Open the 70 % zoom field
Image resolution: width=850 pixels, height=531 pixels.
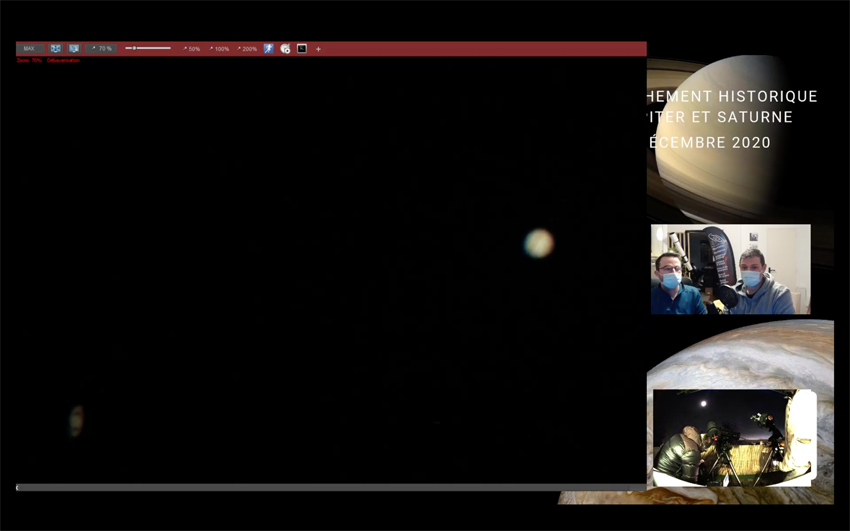[101, 49]
